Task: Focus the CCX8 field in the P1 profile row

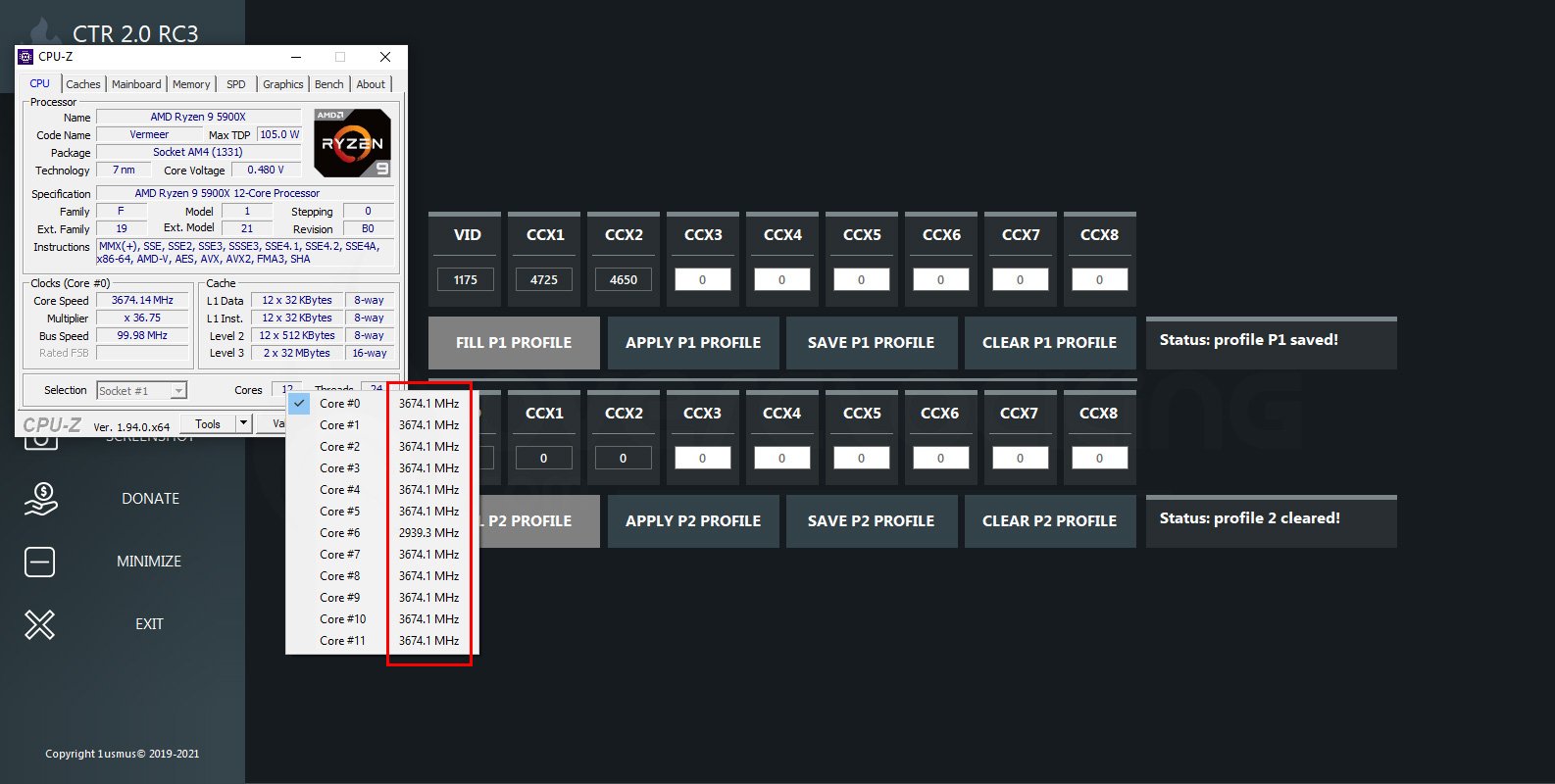Action: pyautogui.click(x=1099, y=279)
